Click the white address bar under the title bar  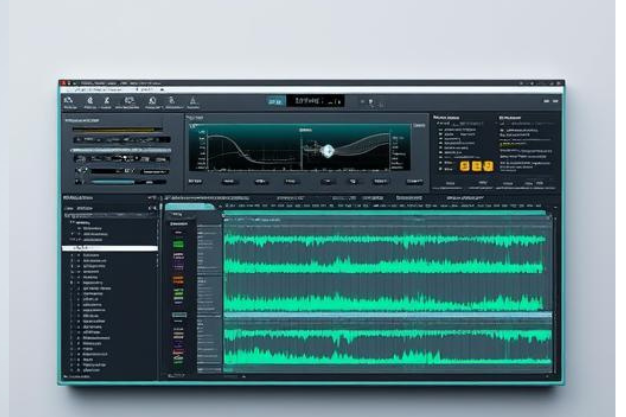click(x=313, y=90)
